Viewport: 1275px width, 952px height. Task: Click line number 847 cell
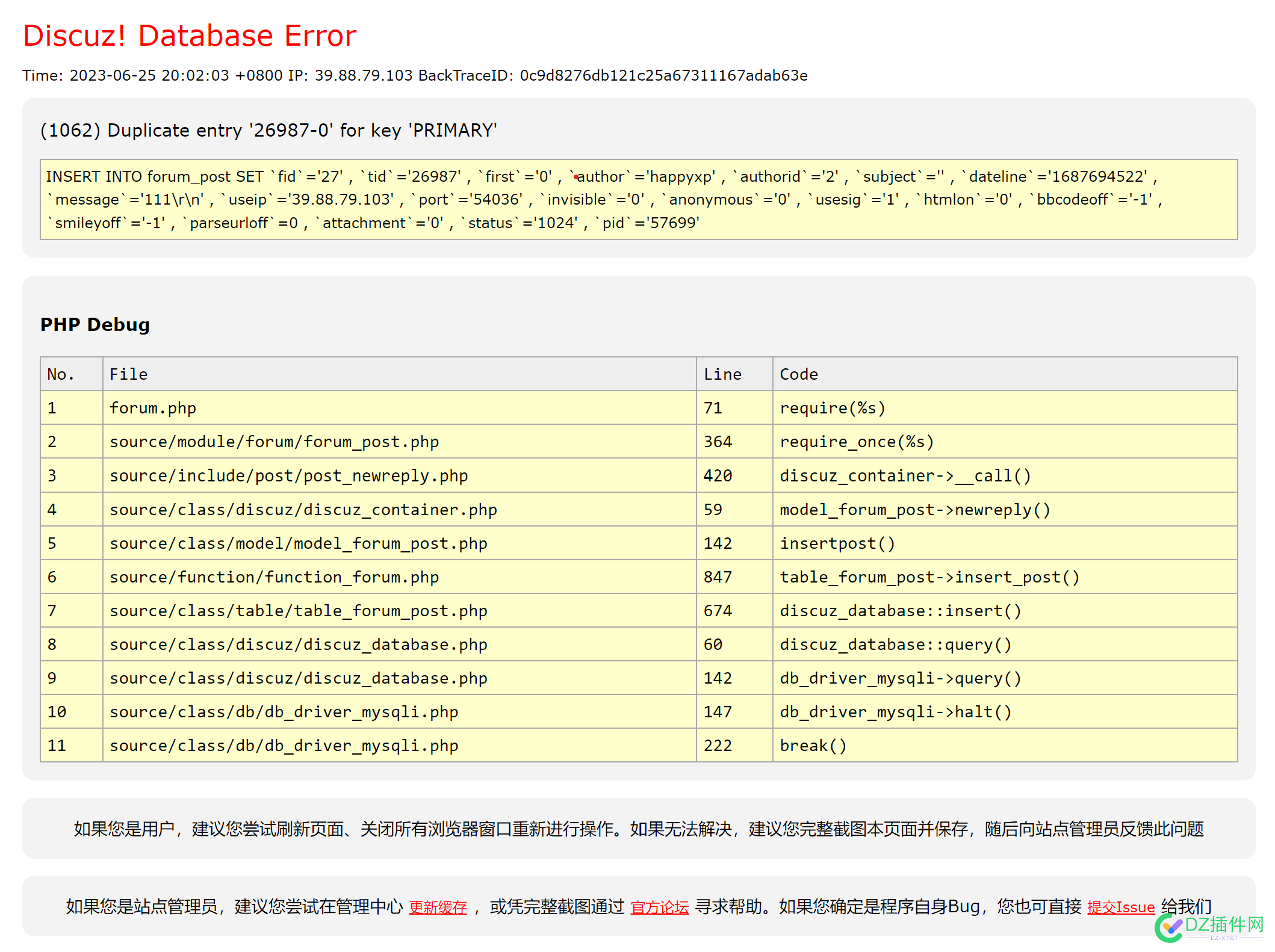click(x=734, y=577)
